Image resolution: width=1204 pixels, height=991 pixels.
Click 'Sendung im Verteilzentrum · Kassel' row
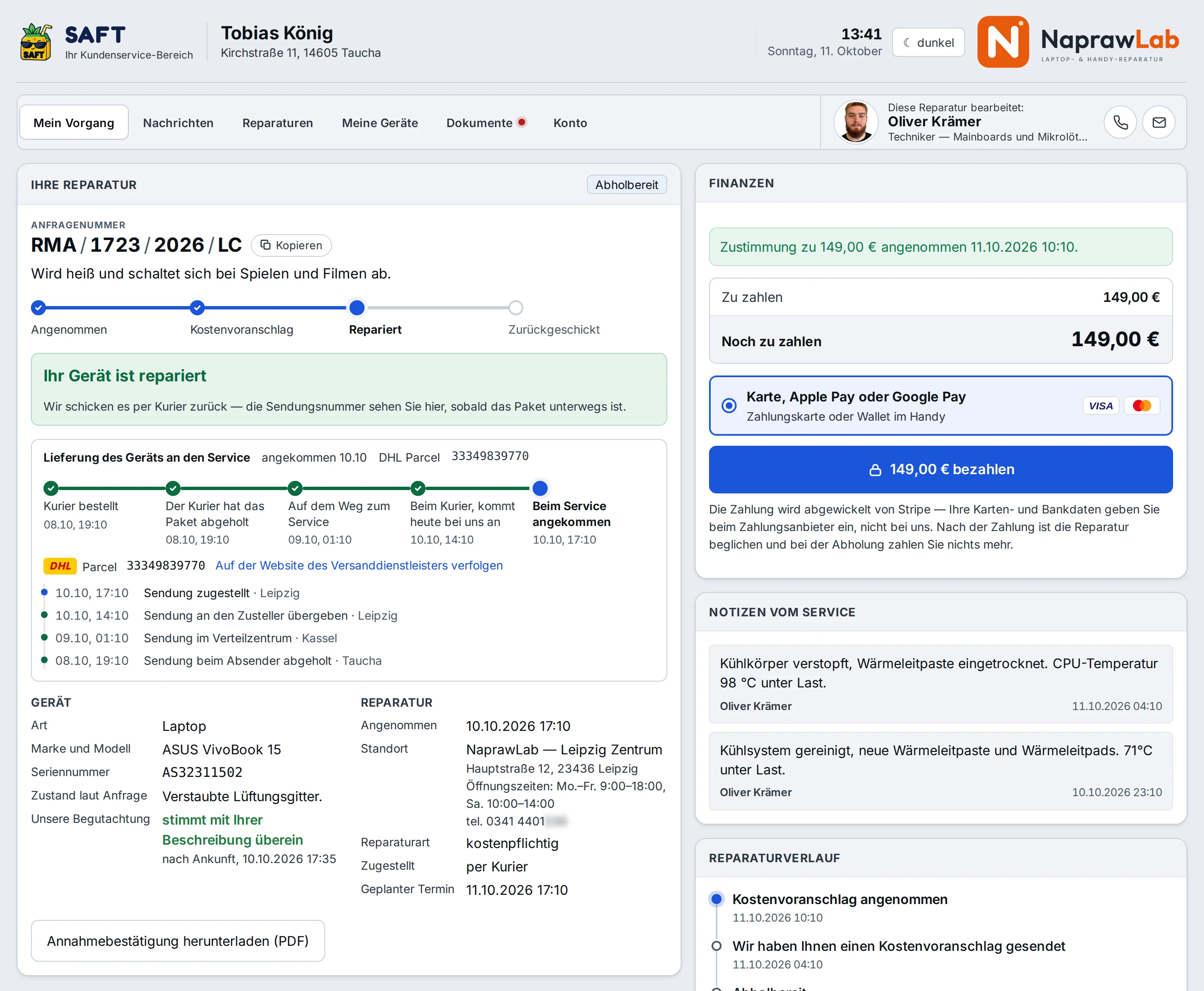(x=240, y=638)
